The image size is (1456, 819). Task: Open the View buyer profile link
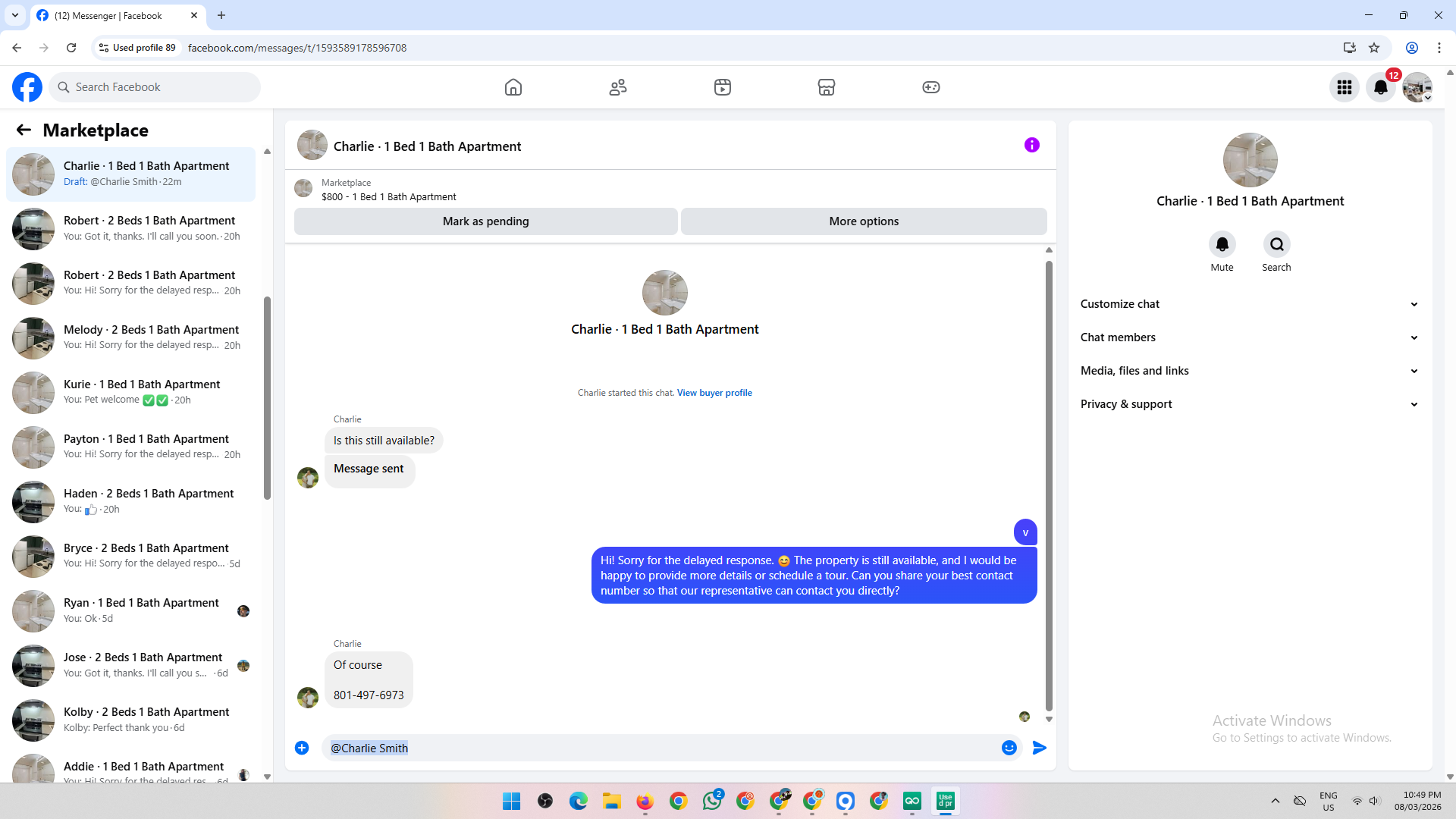tap(714, 393)
